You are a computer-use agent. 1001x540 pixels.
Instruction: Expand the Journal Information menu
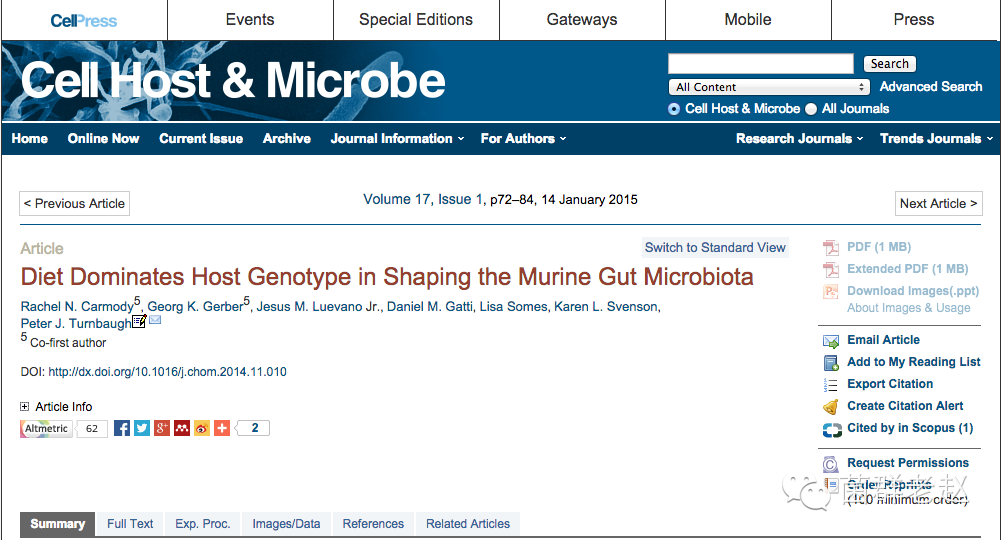(397, 139)
